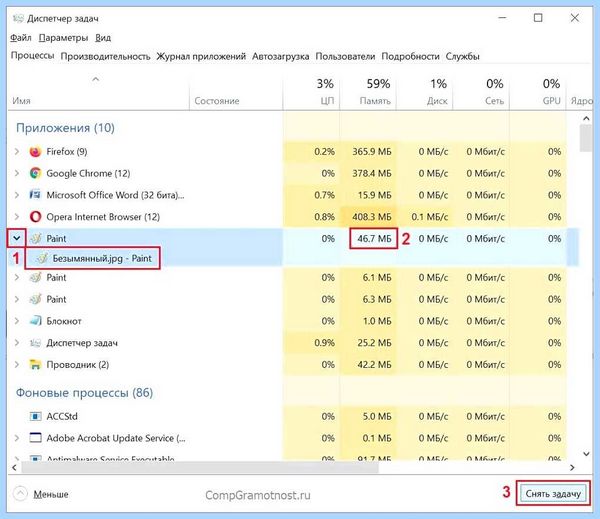Expand the Firefox (9) process group

tap(17, 152)
